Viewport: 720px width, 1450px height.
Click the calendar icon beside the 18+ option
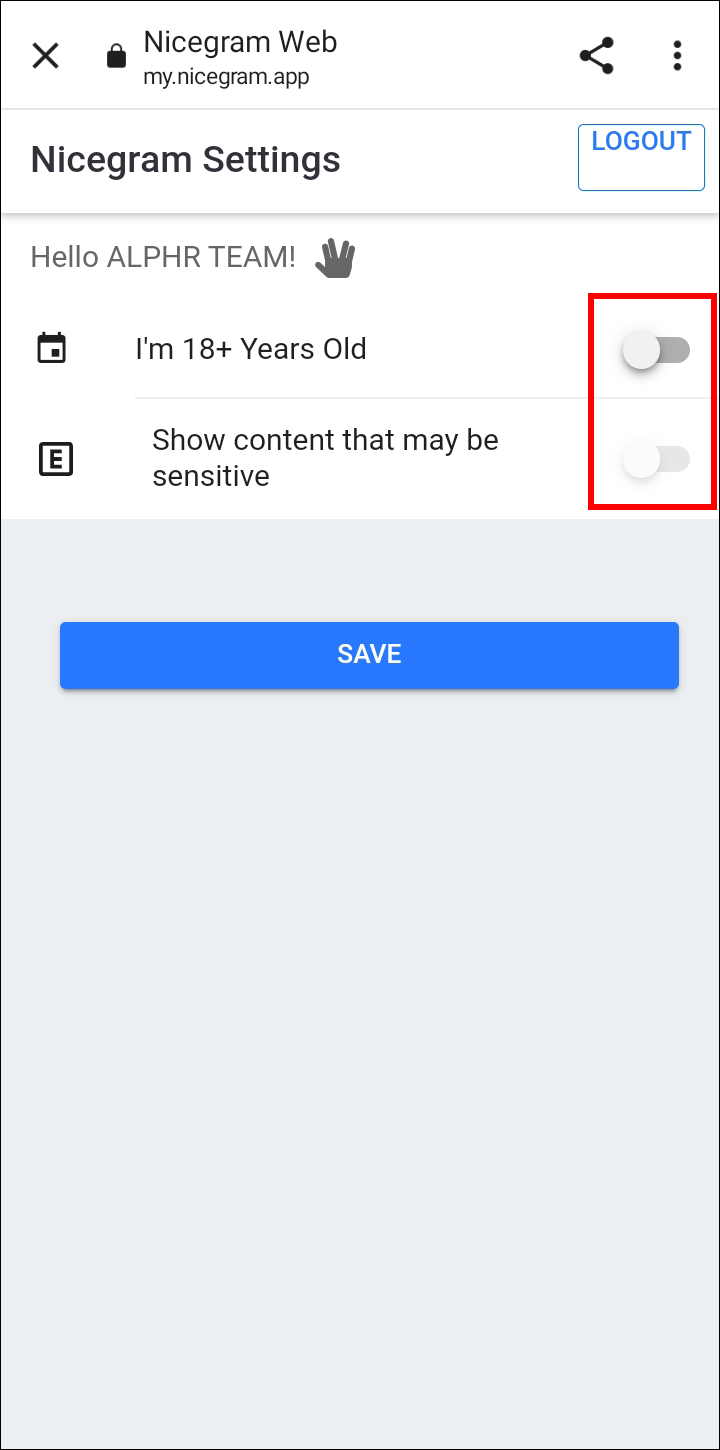(x=52, y=348)
